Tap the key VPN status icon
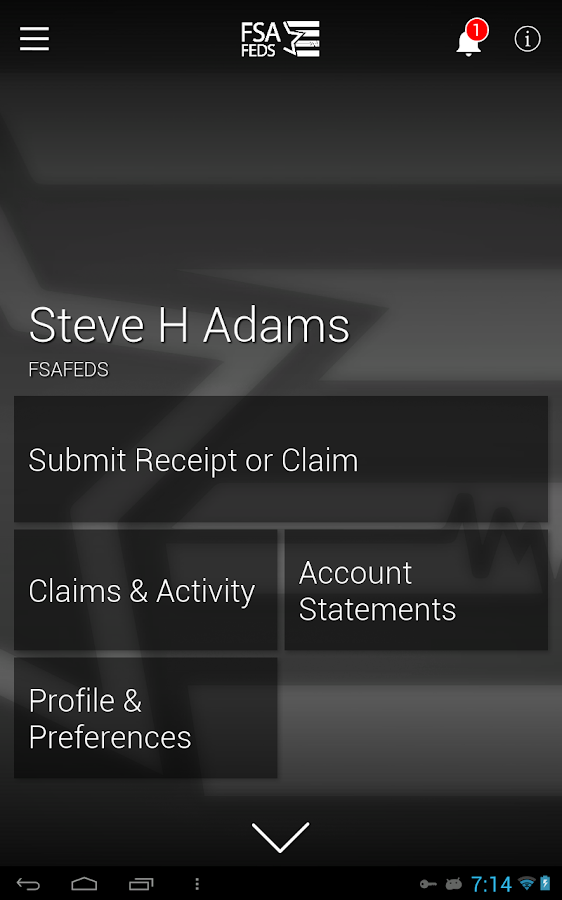Viewport: 562px width, 900px height. coord(428,884)
